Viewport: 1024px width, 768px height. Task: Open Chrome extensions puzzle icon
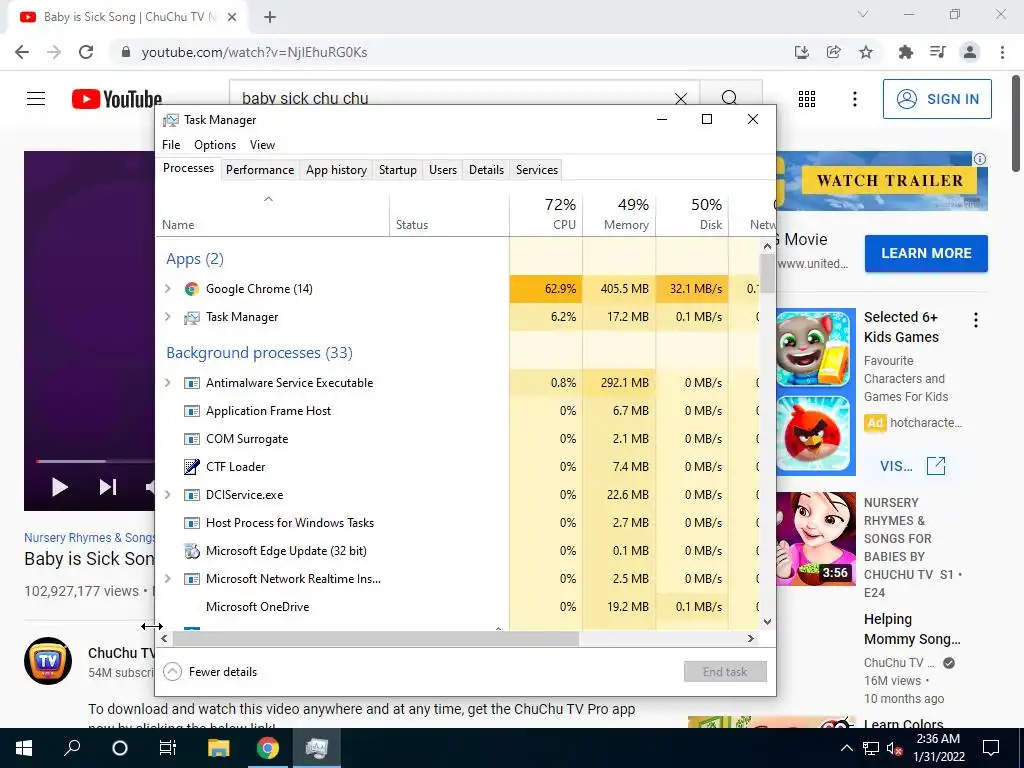[905, 52]
